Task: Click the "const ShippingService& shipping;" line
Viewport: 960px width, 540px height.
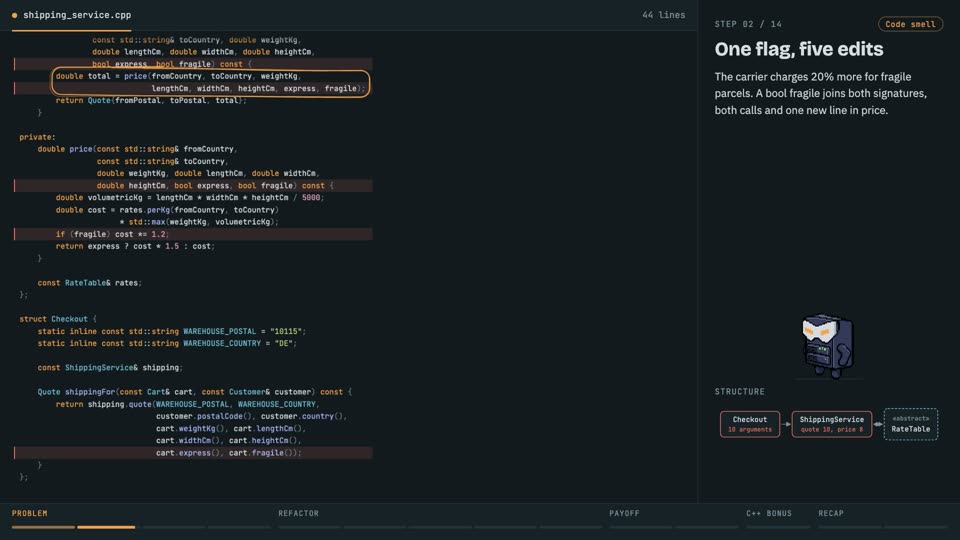Action: tap(110, 367)
